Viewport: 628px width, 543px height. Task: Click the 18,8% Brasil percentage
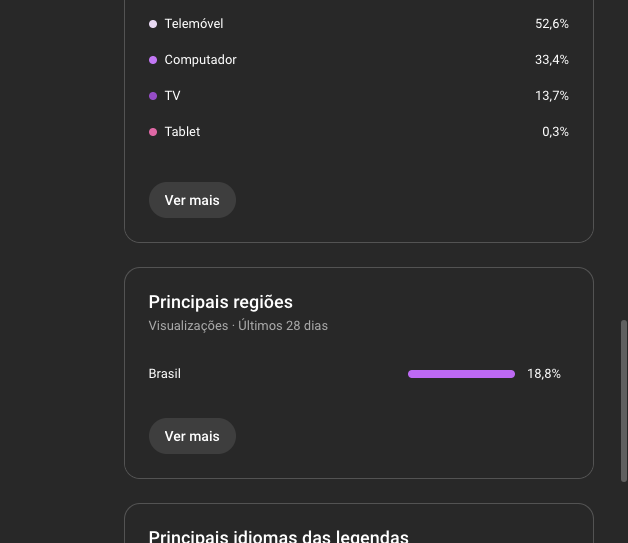[544, 374]
